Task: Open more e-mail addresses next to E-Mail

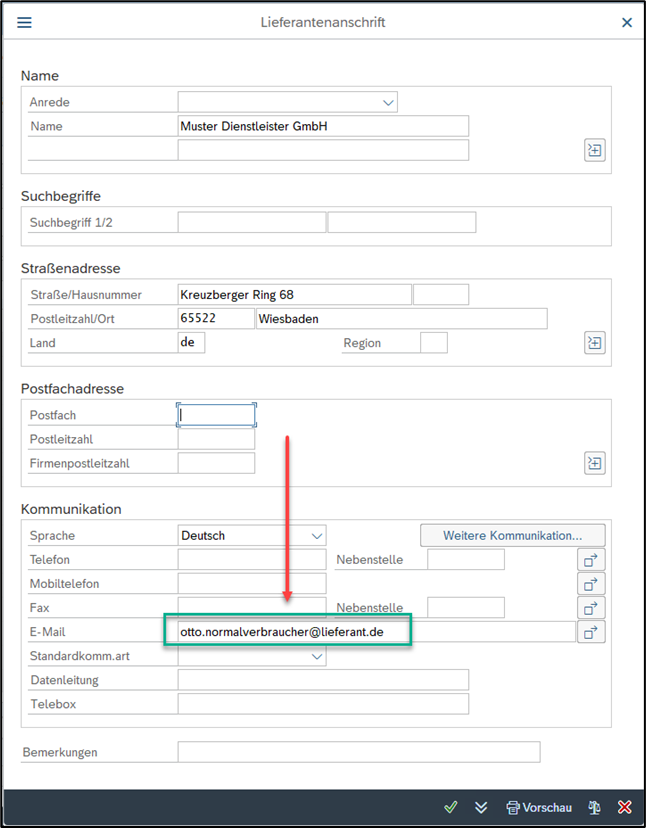Action: (591, 632)
